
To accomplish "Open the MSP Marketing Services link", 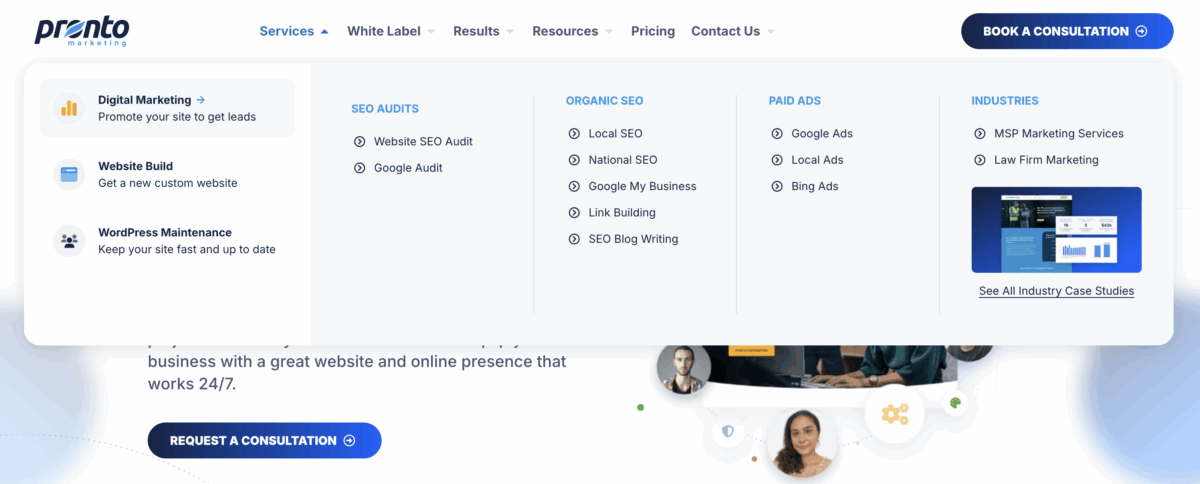I will [1059, 133].
